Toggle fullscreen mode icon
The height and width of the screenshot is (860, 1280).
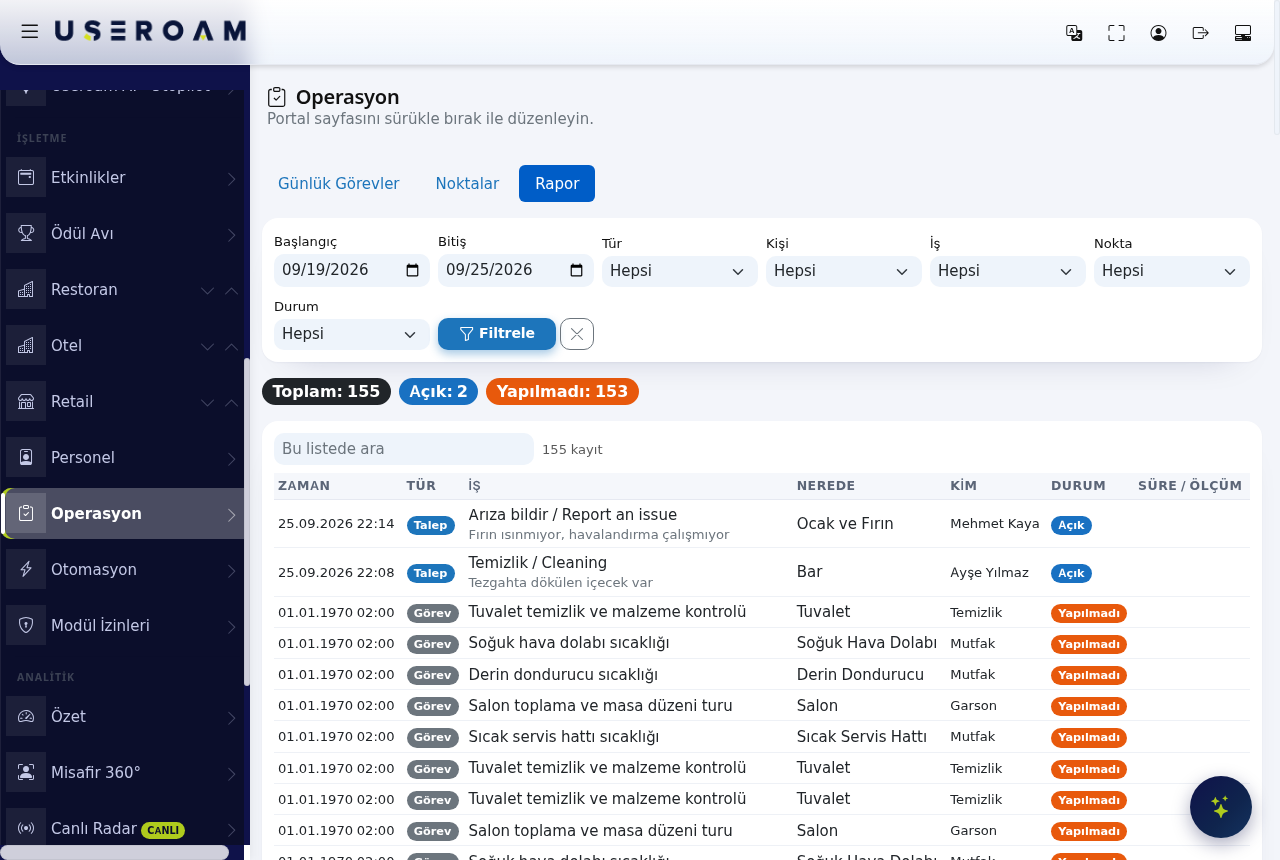[1117, 33]
